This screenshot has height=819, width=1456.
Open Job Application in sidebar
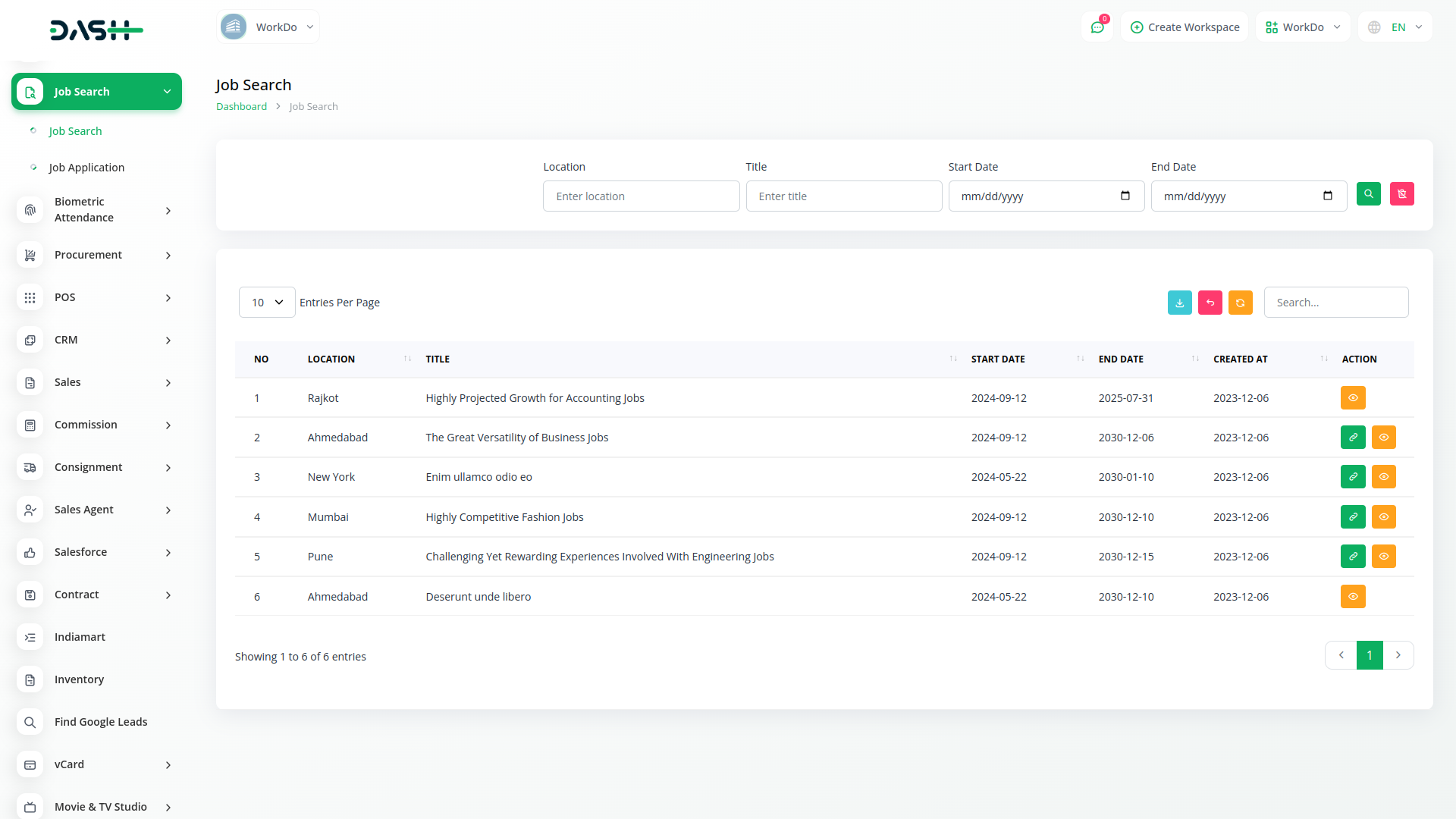(86, 168)
